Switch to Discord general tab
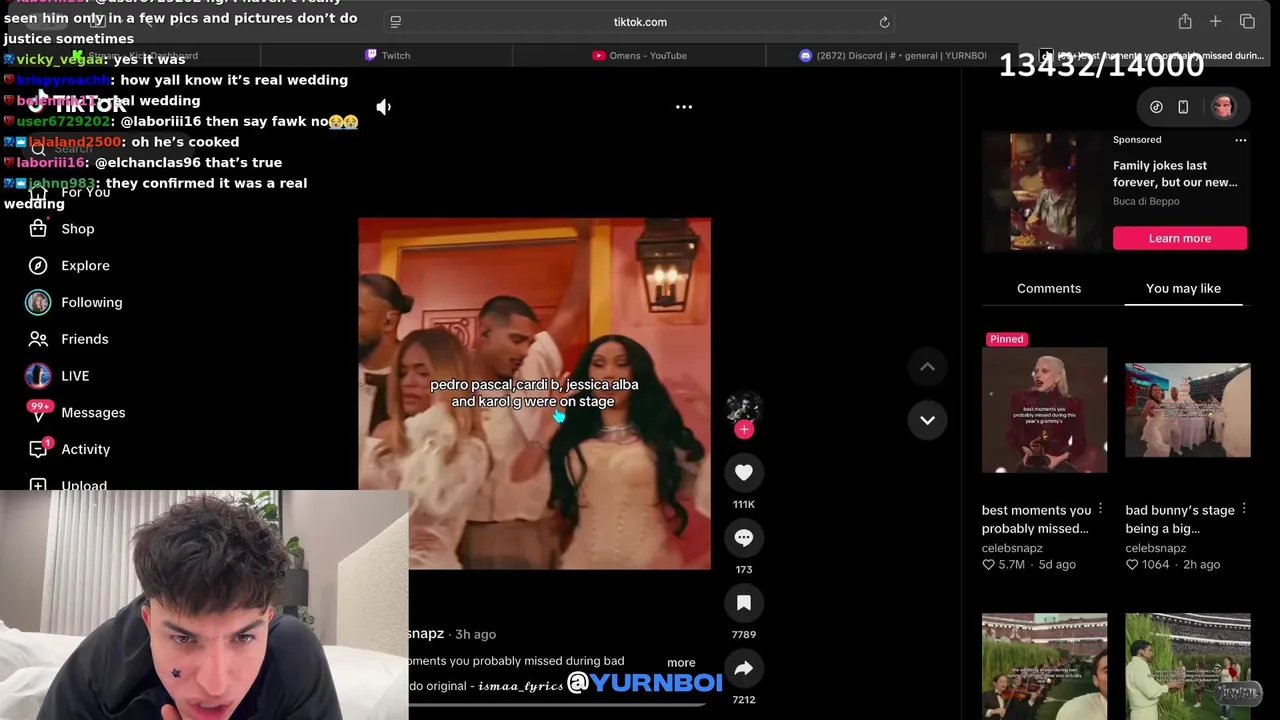The image size is (1280, 720). click(x=892, y=56)
